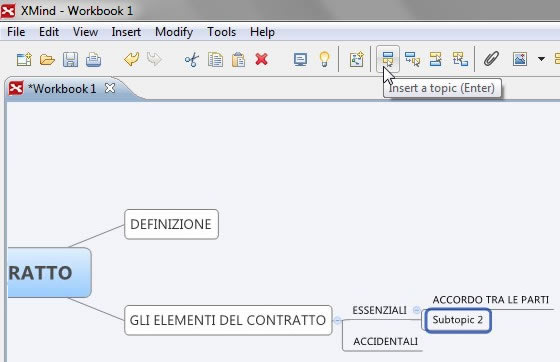Open the Insert menu
The image size is (560, 362).
click(126, 32)
